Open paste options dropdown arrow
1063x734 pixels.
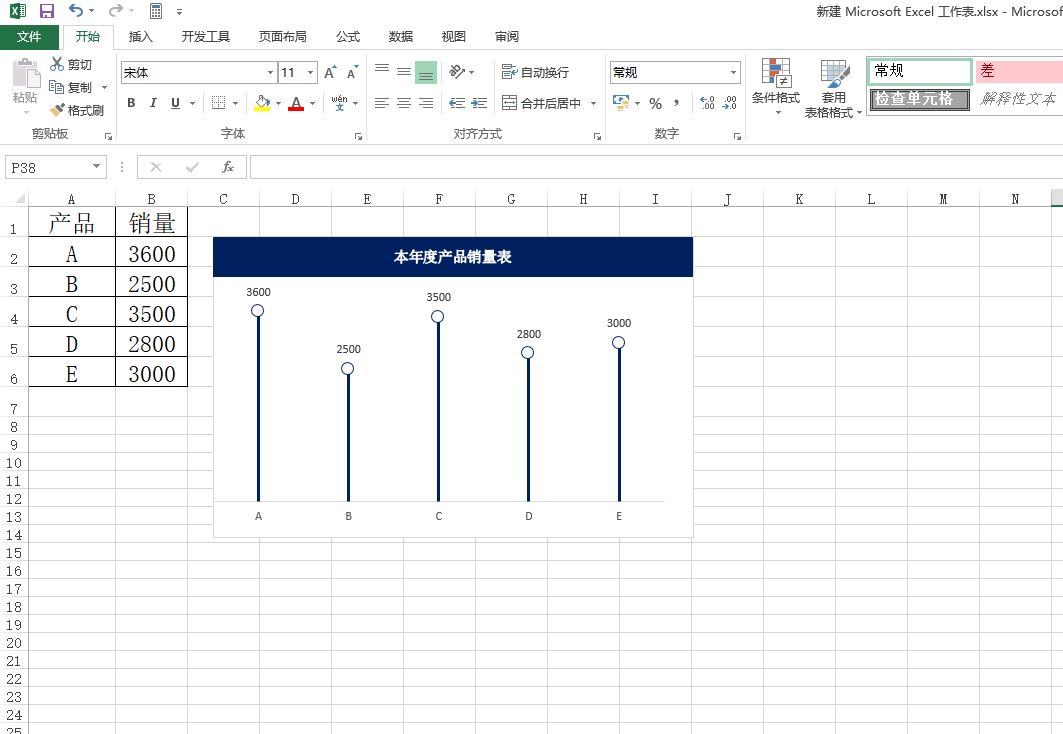(26, 113)
